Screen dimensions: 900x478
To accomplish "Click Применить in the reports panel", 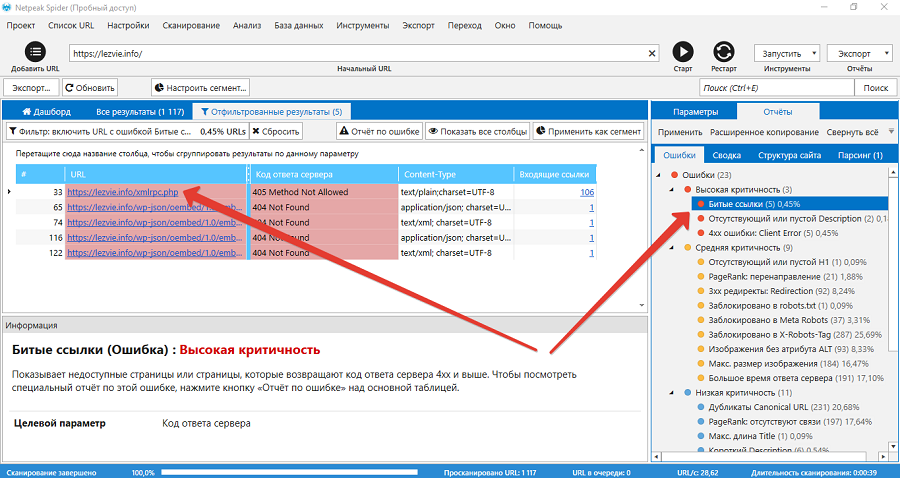I will [x=680, y=132].
